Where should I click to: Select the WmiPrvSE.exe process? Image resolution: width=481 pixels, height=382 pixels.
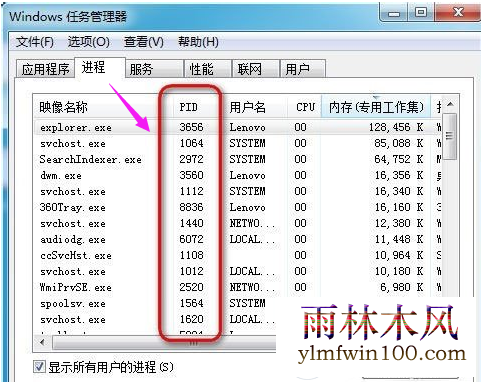pyautogui.click(x=238, y=287)
